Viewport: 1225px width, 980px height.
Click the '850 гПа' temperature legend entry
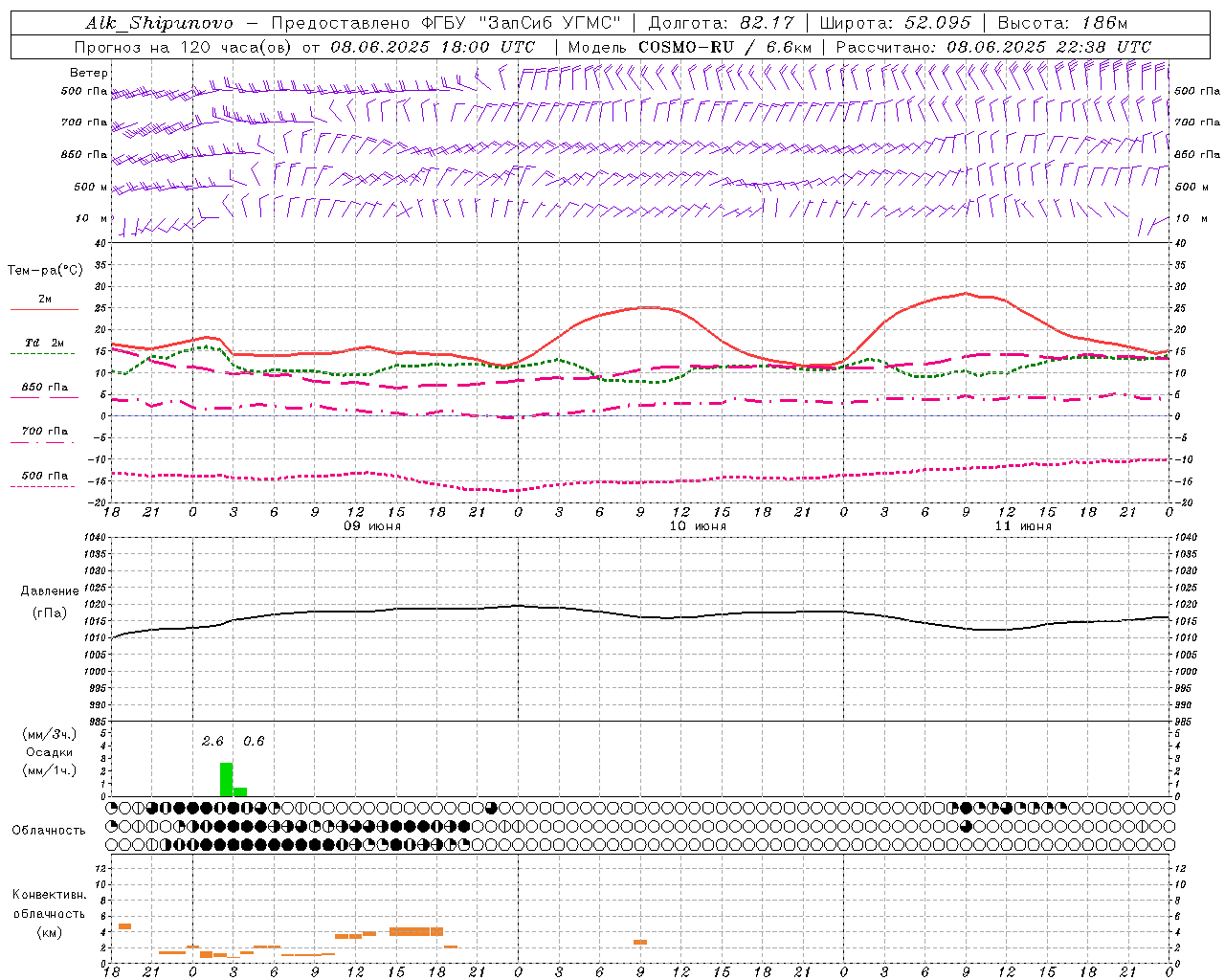point(45,388)
